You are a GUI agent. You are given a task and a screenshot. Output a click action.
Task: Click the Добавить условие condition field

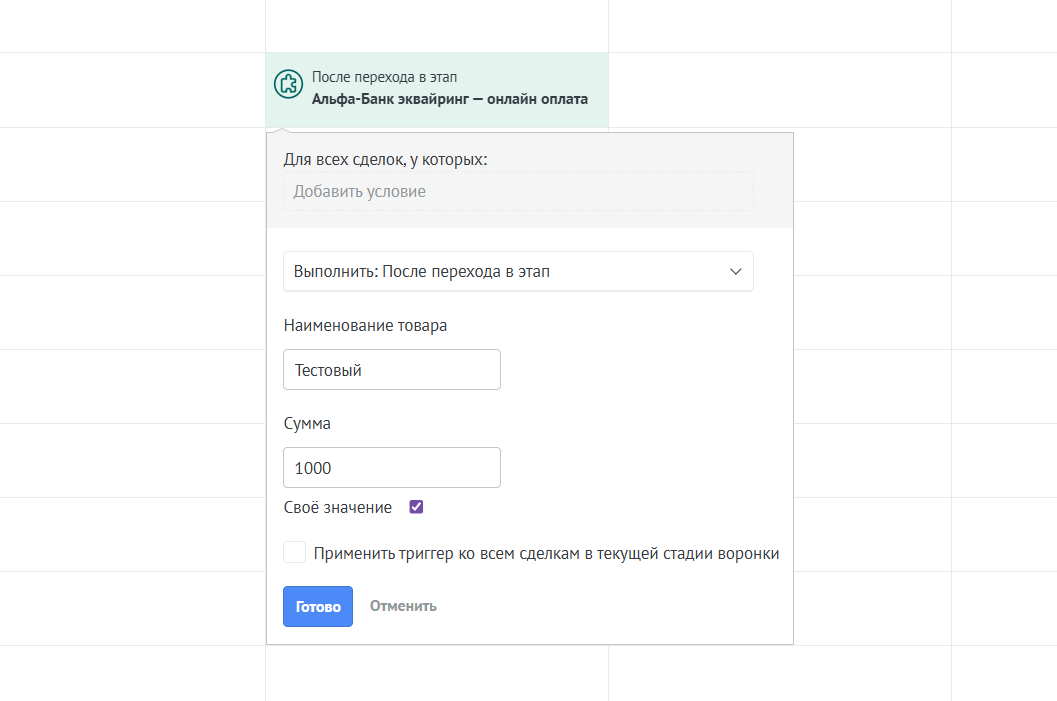518,191
